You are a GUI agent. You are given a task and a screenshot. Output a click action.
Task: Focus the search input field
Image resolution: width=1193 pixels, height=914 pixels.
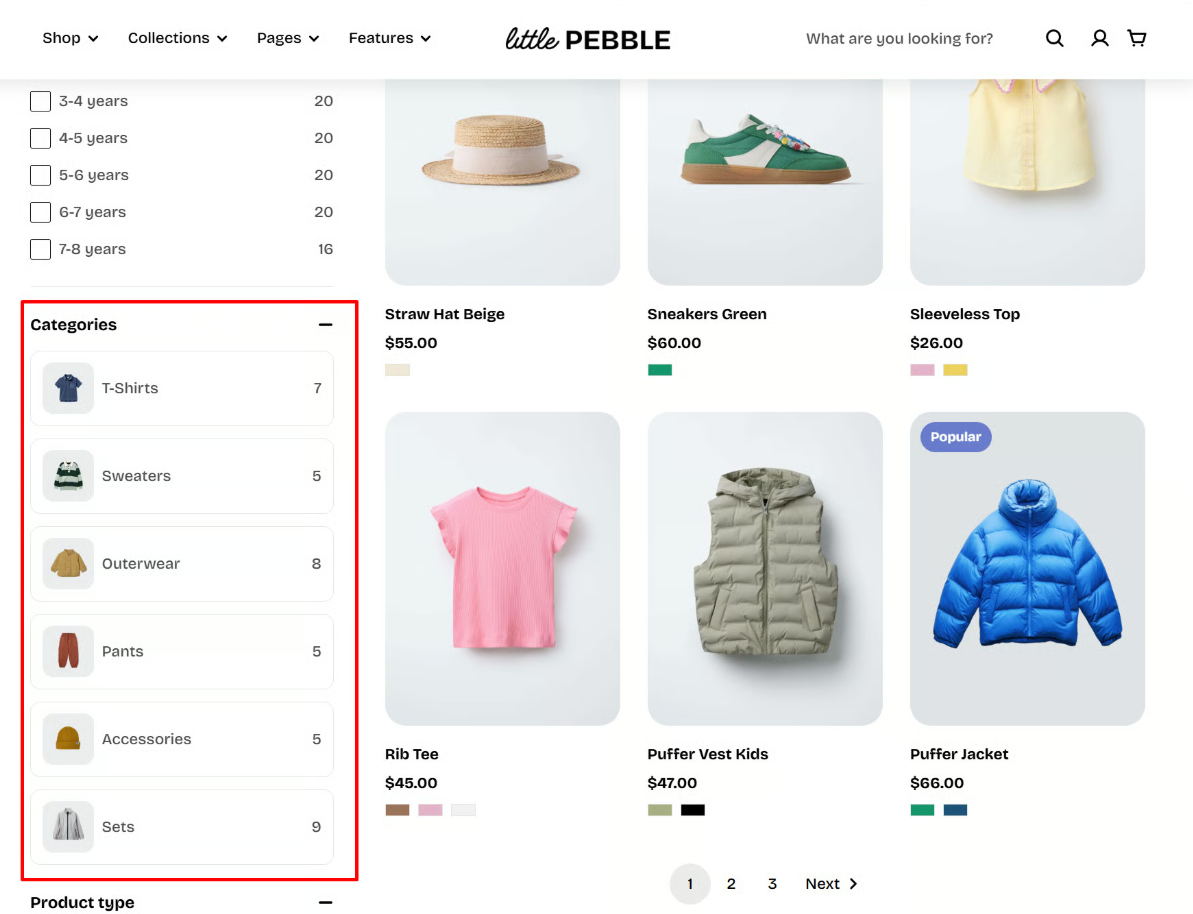click(899, 38)
